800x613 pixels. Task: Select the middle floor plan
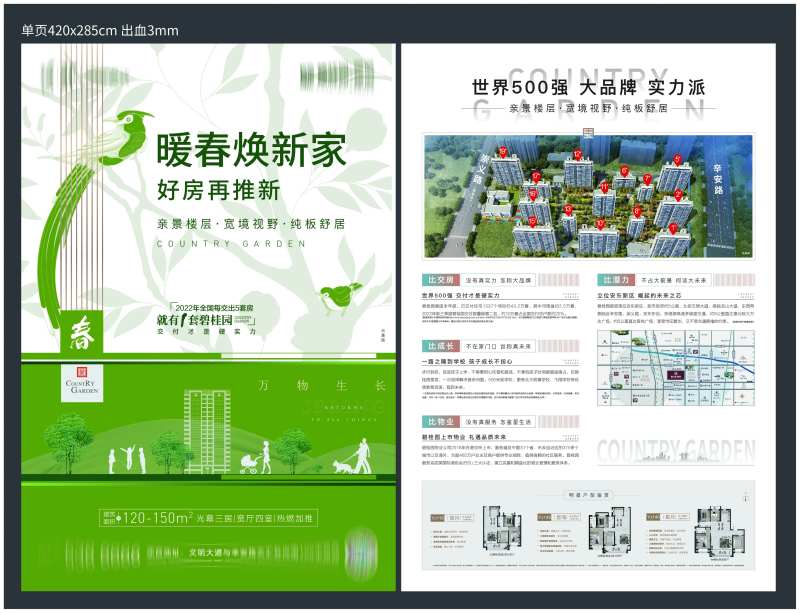click(x=610, y=531)
